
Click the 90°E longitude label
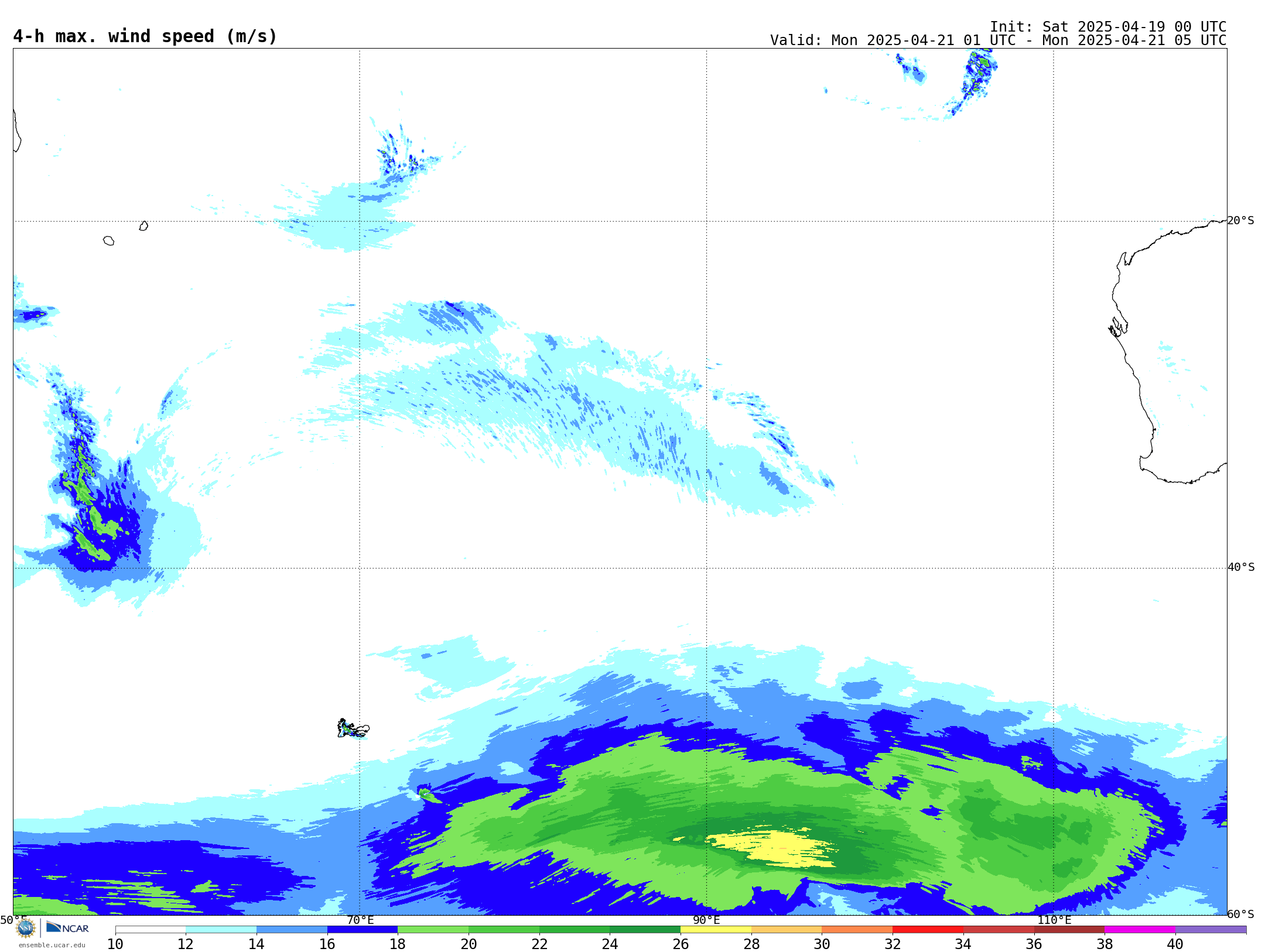point(706,920)
